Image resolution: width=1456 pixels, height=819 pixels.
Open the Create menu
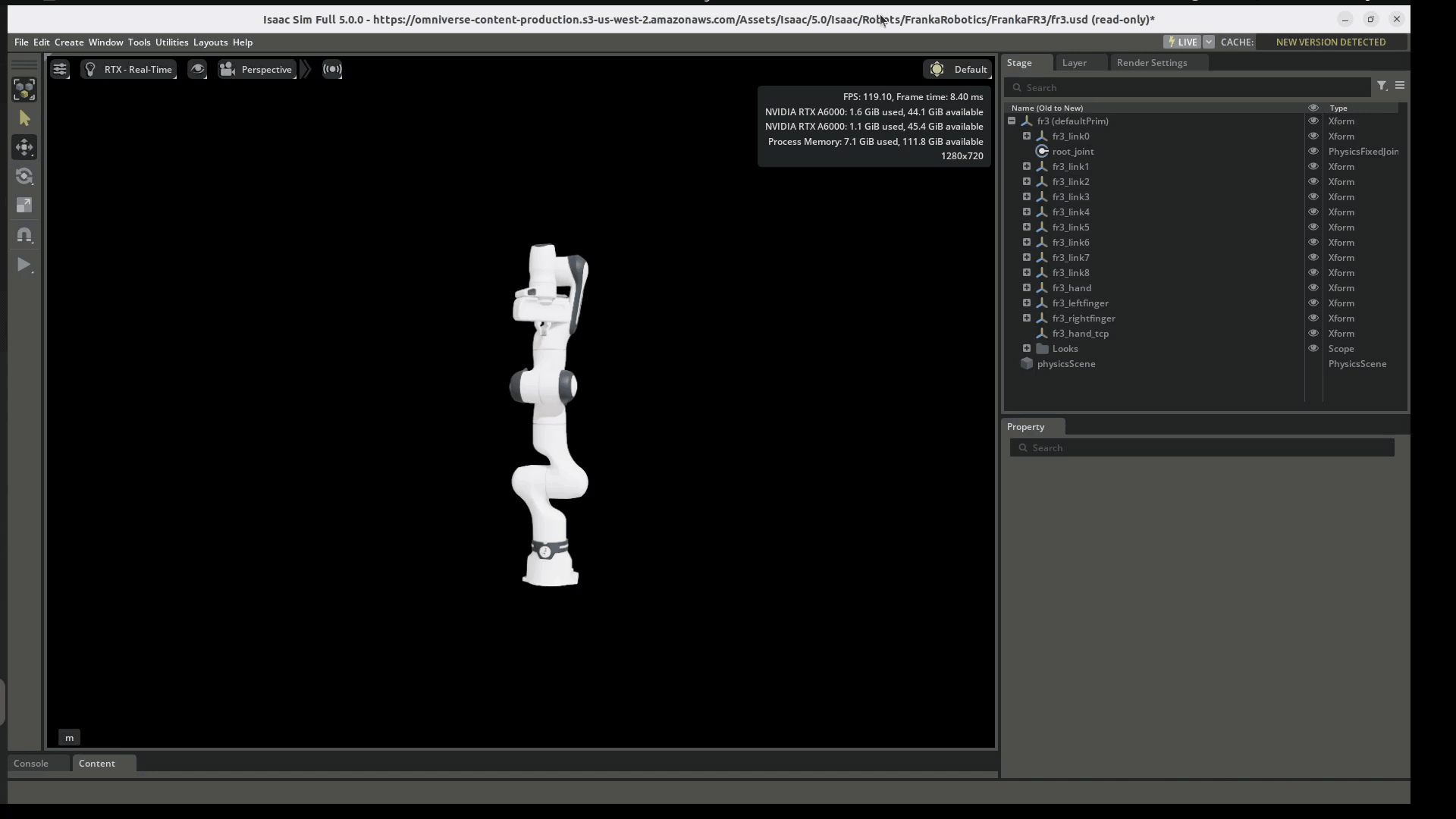tap(69, 42)
